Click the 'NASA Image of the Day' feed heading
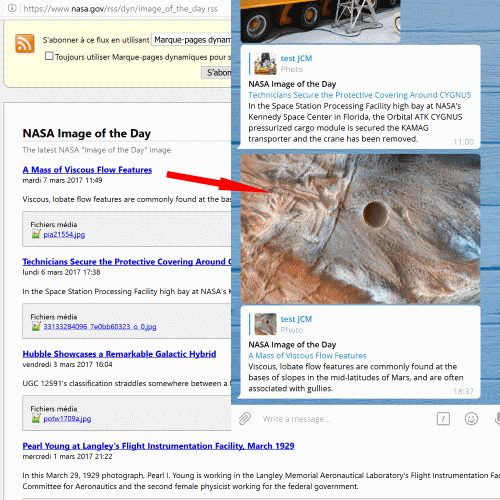Image resolution: width=500 pixels, height=500 pixels. pyautogui.click(x=87, y=133)
